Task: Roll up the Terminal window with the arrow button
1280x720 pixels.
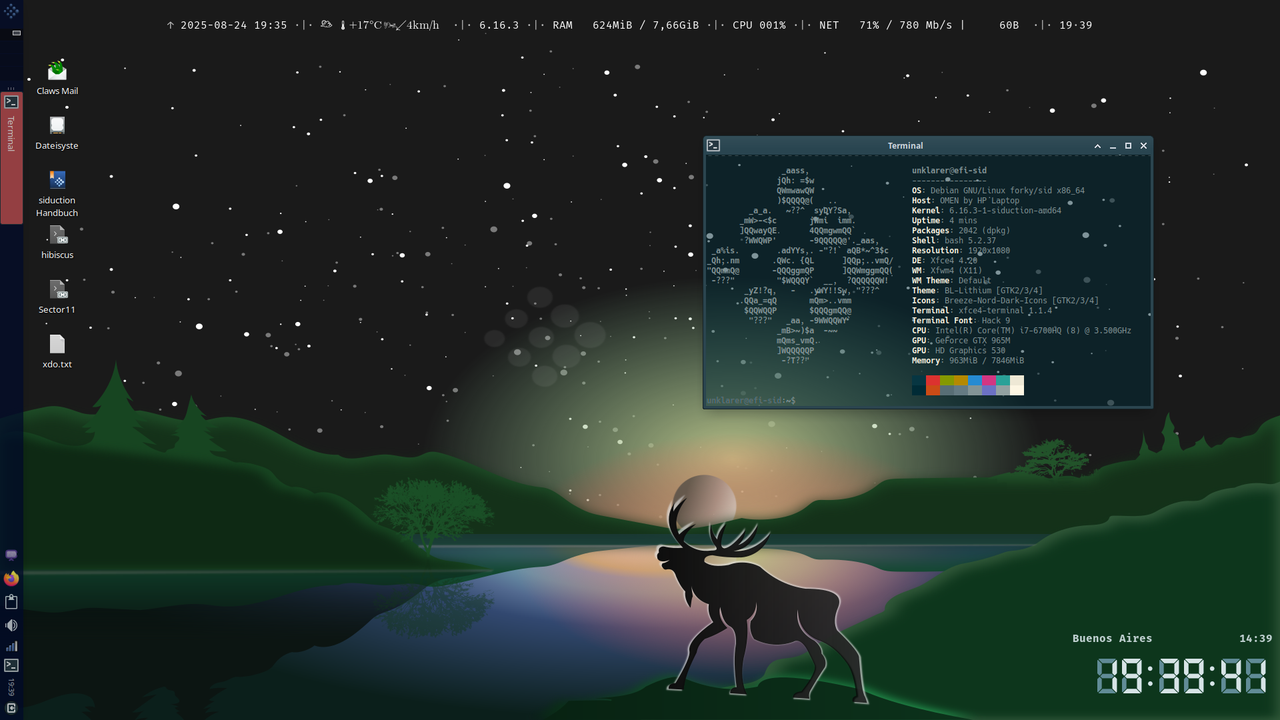Action: [x=1097, y=146]
